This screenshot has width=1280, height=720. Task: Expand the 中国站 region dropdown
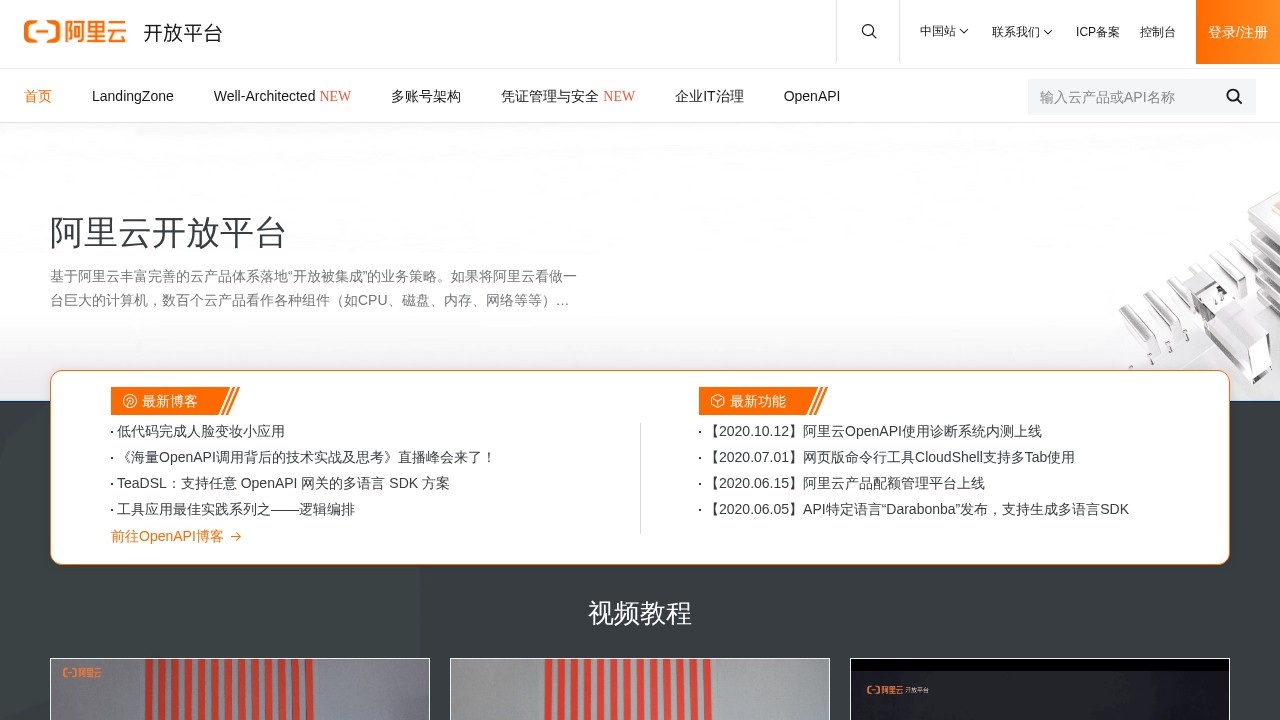coord(944,32)
